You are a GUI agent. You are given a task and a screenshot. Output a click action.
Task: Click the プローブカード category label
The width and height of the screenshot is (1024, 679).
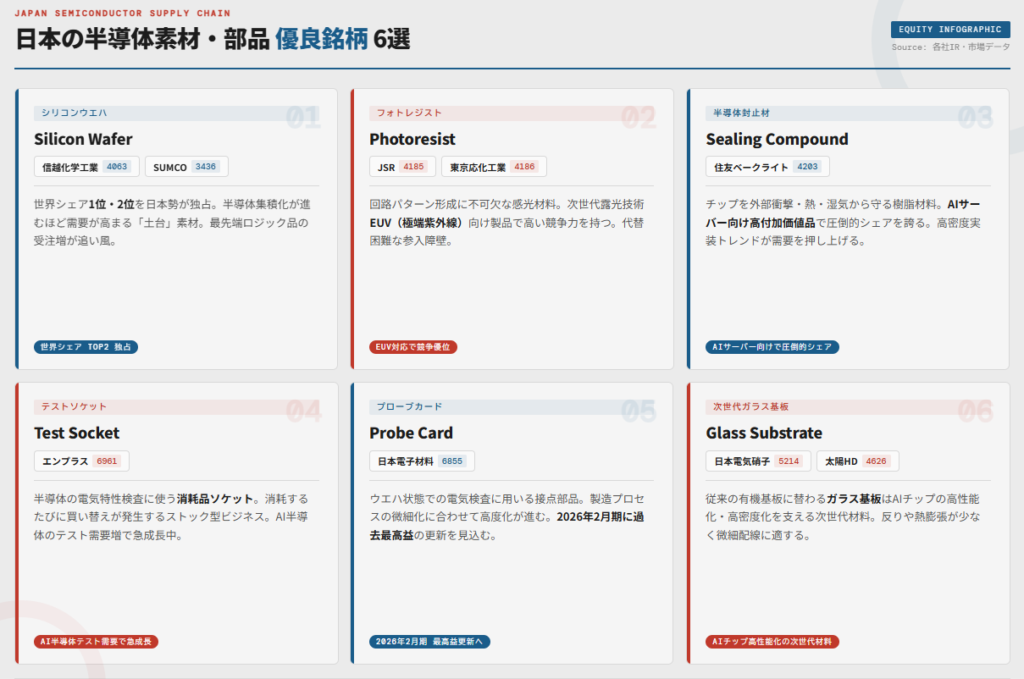[409, 407]
